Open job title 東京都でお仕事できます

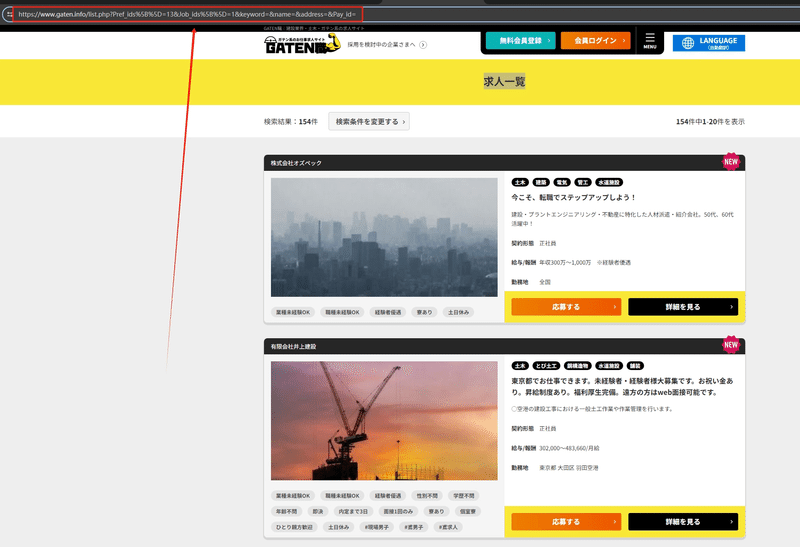tap(622, 387)
